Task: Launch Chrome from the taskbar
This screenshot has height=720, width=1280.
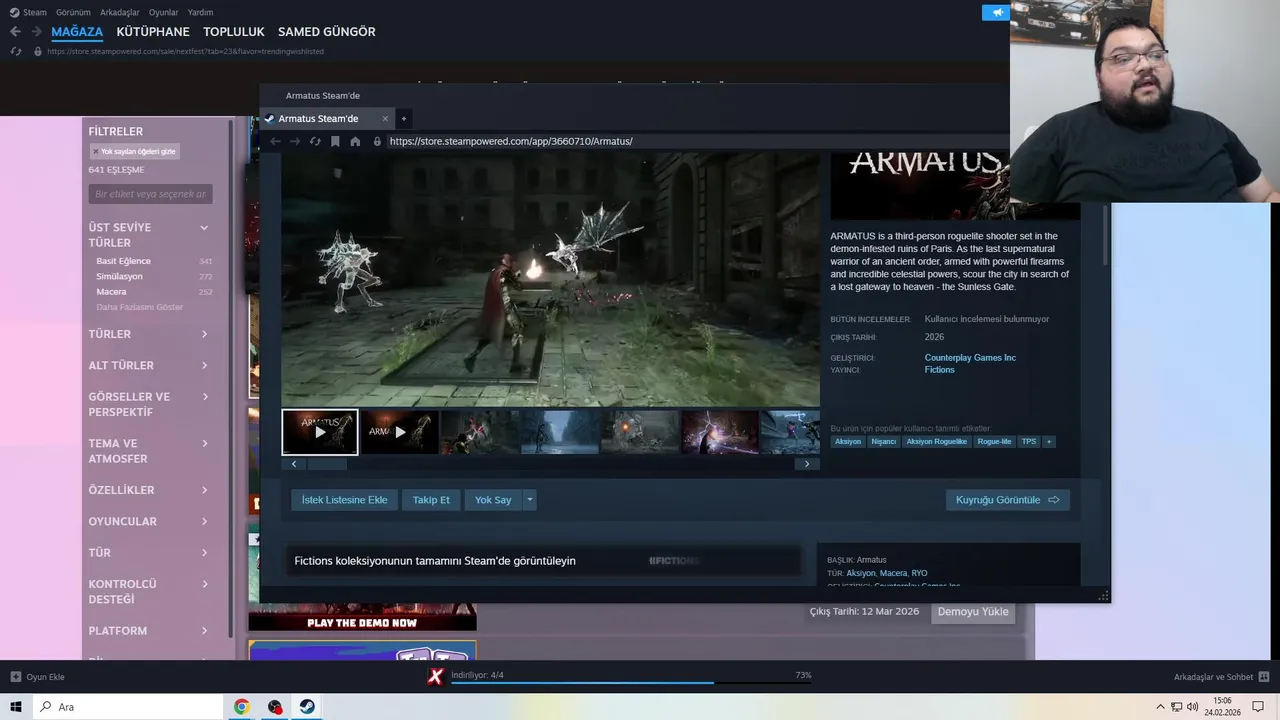Action: pos(242,707)
